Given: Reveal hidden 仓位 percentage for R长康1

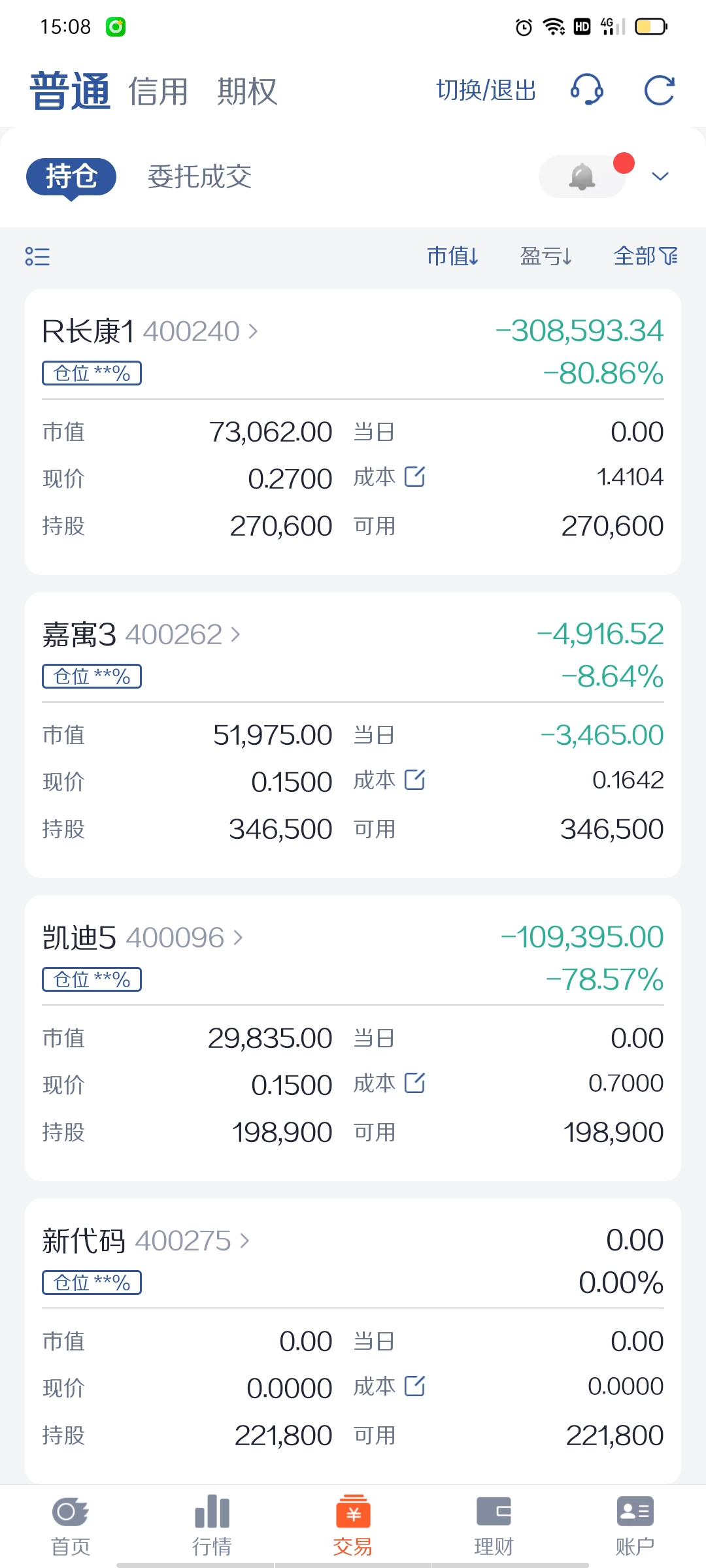Looking at the screenshot, I should 92,373.
